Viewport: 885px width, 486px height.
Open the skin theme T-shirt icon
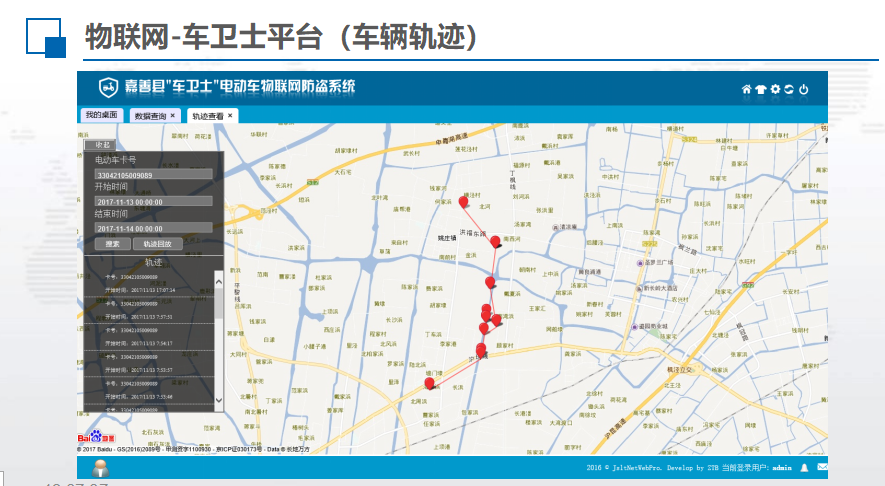pos(761,89)
